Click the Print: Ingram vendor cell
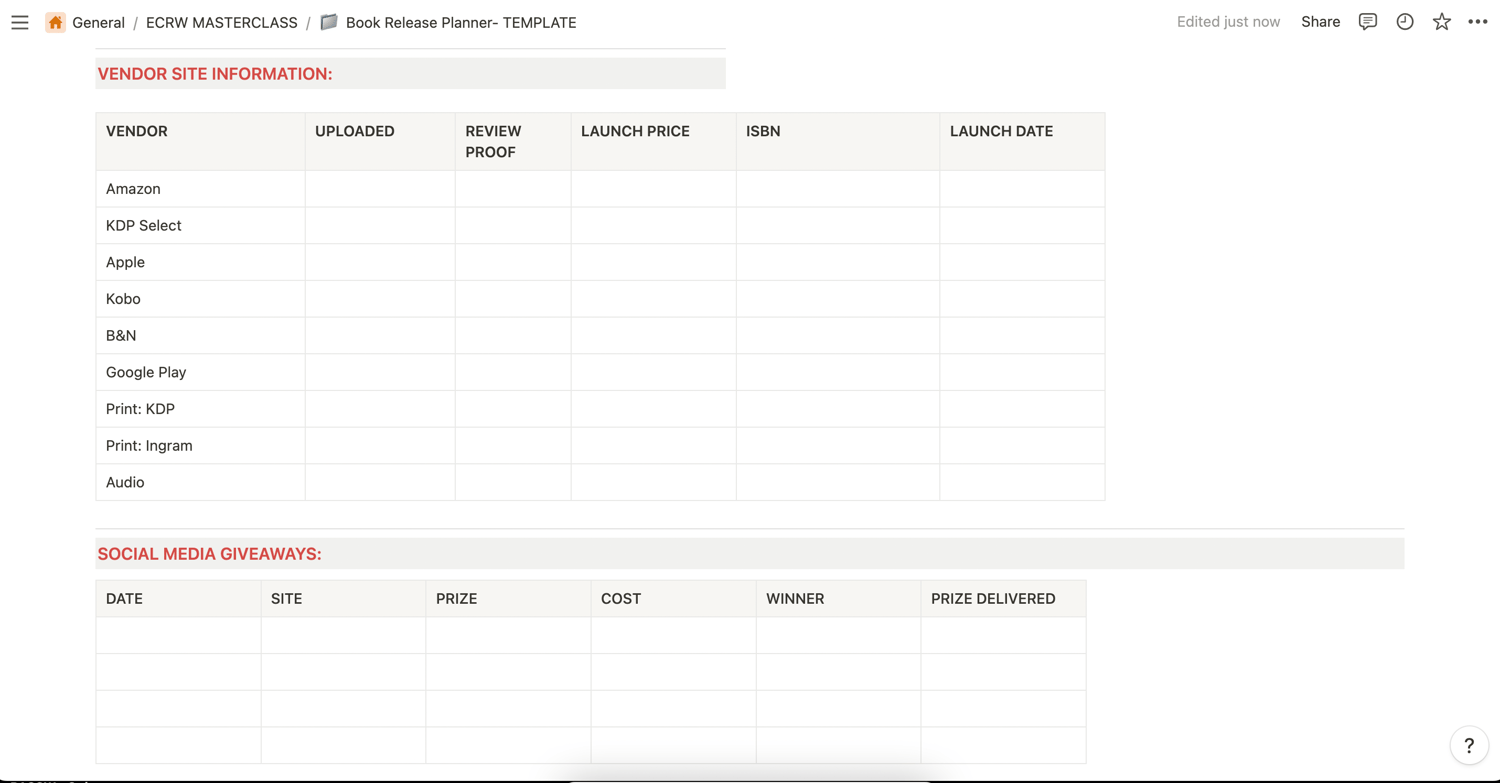 tap(200, 446)
